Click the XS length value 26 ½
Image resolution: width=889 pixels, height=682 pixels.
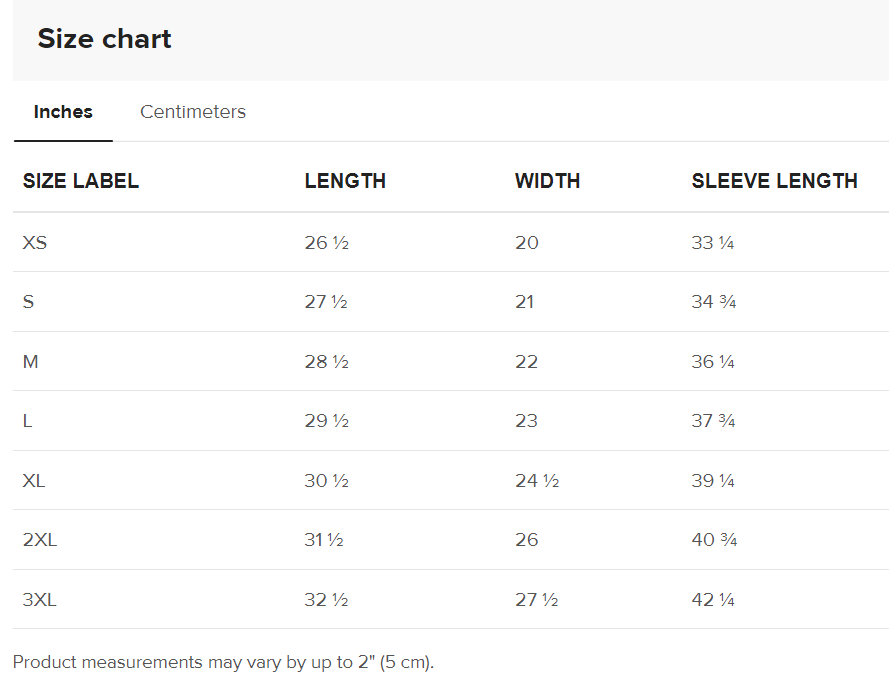326,243
